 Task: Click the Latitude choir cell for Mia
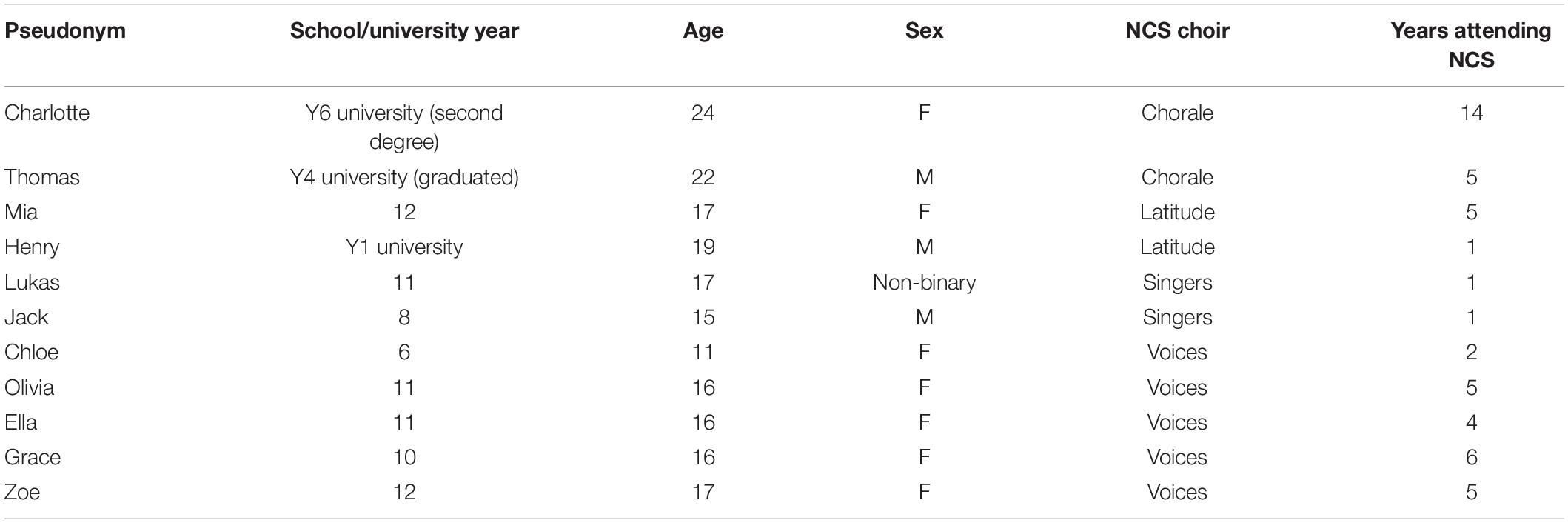tap(1177, 212)
